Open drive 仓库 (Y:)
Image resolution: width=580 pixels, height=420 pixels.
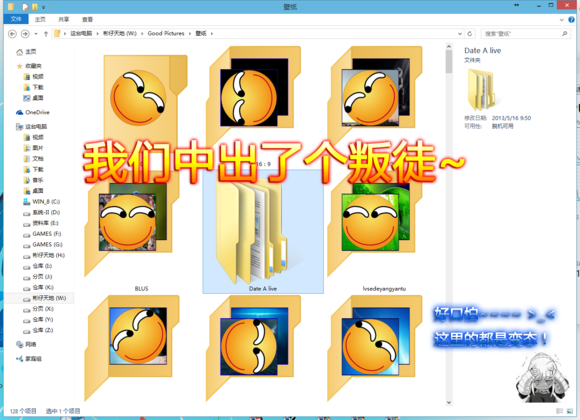coord(38,319)
